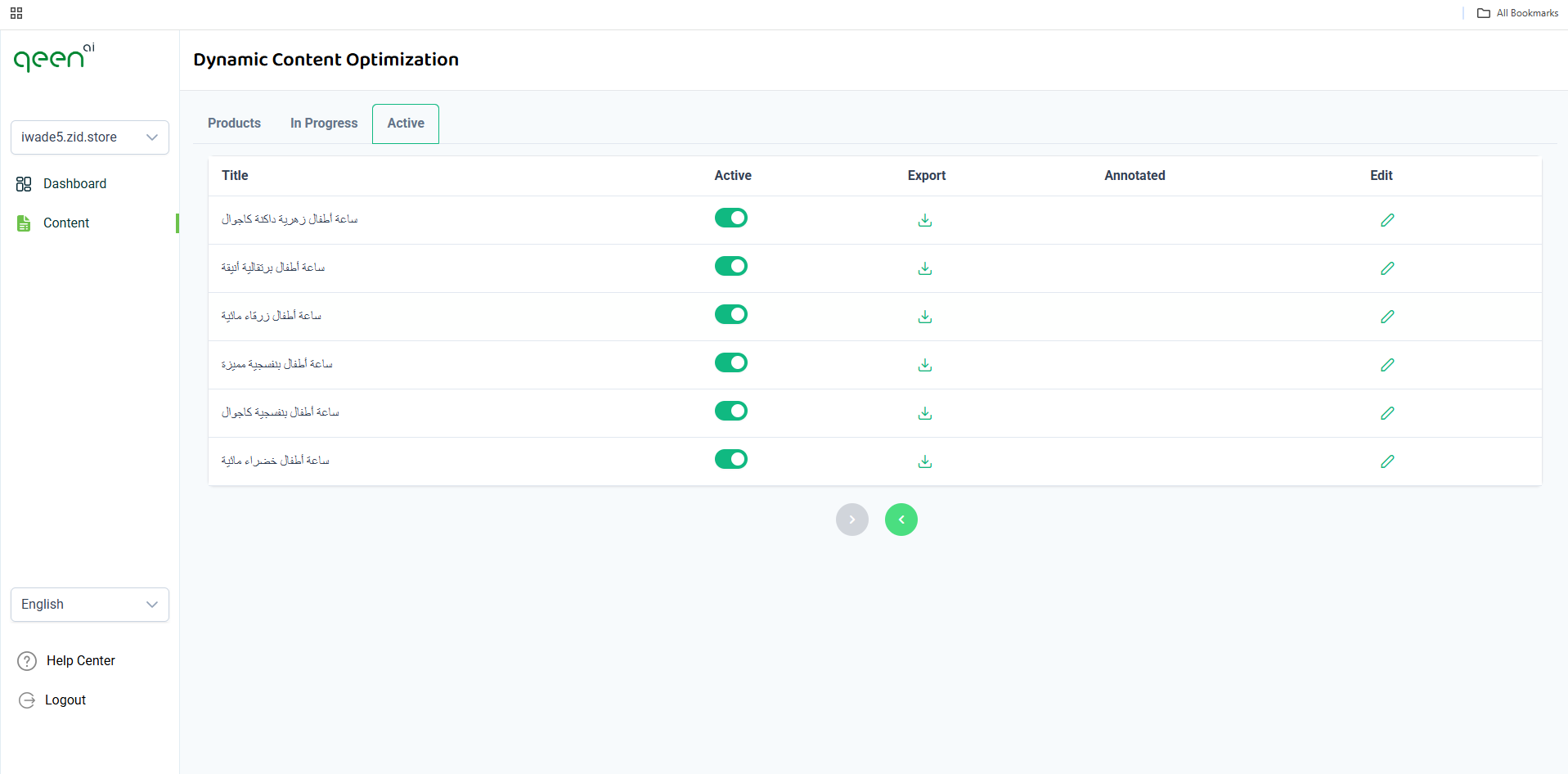This screenshot has width=1568, height=774.
Task: Go to page with gray arrow button
Action: tap(852, 520)
